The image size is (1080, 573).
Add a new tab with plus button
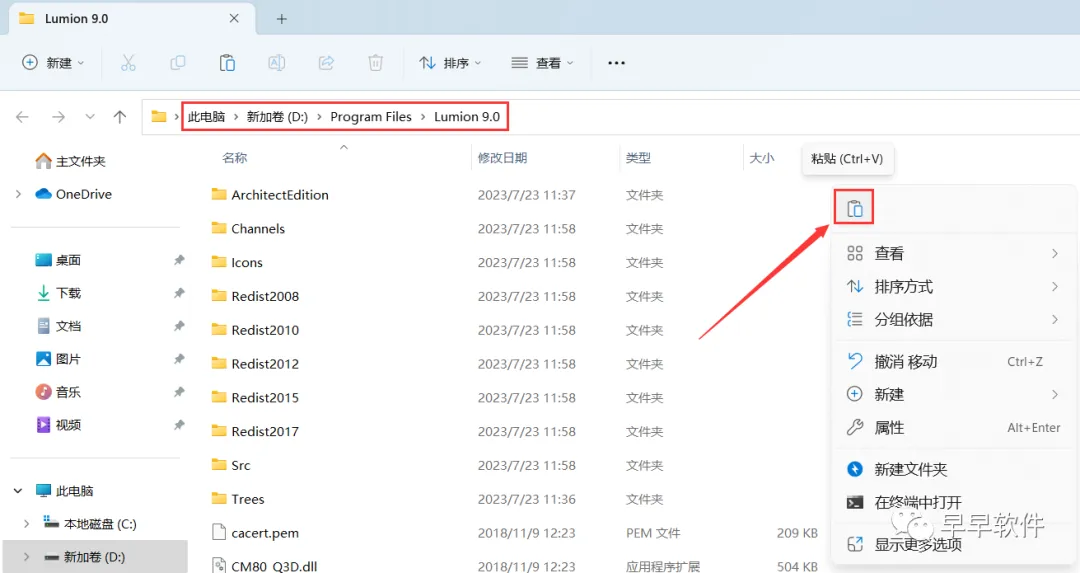pos(281,19)
